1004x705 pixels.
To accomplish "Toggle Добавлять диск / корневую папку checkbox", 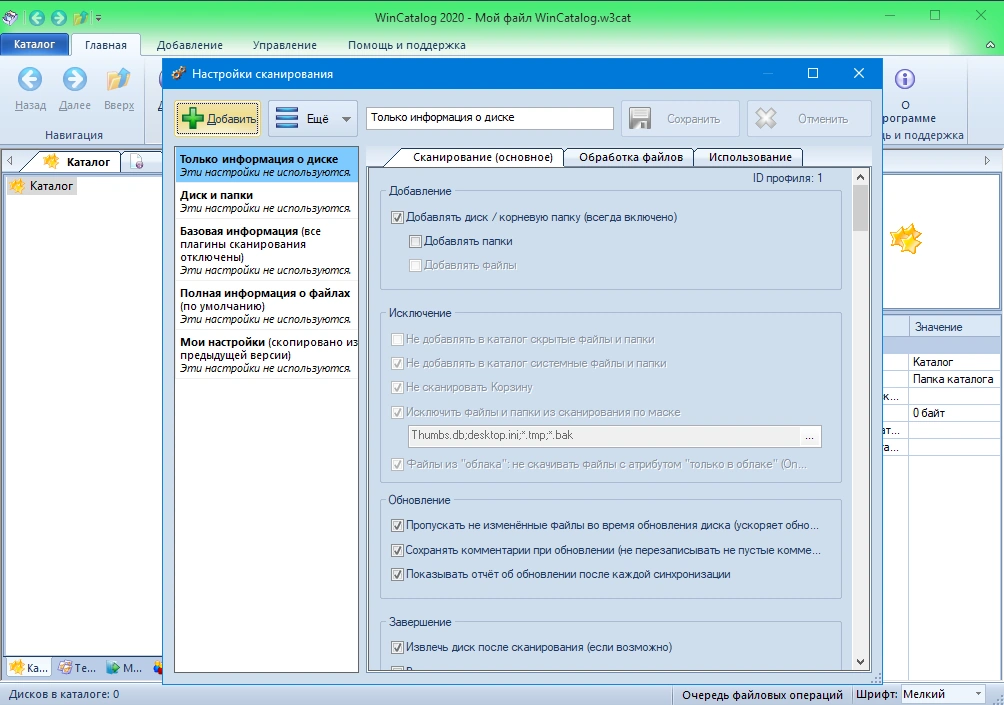I will pyautogui.click(x=397, y=218).
